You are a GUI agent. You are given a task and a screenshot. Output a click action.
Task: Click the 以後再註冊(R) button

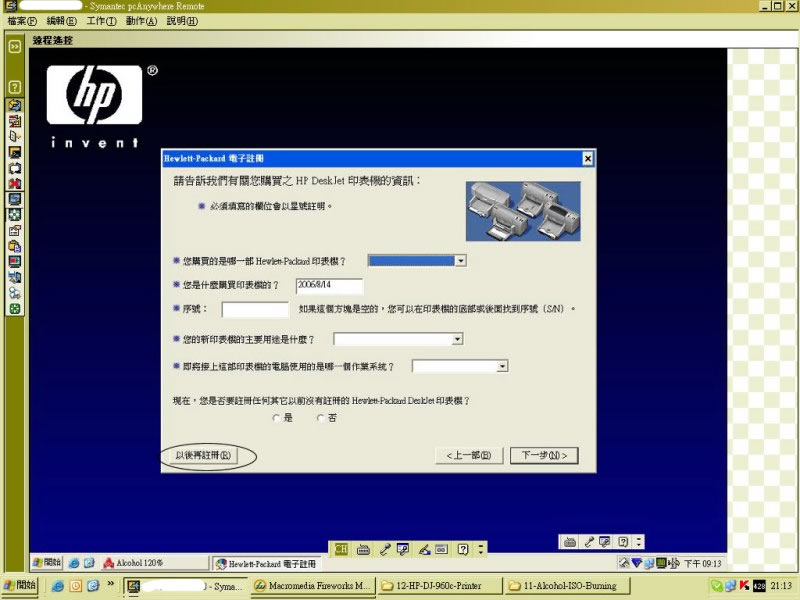tap(203, 455)
